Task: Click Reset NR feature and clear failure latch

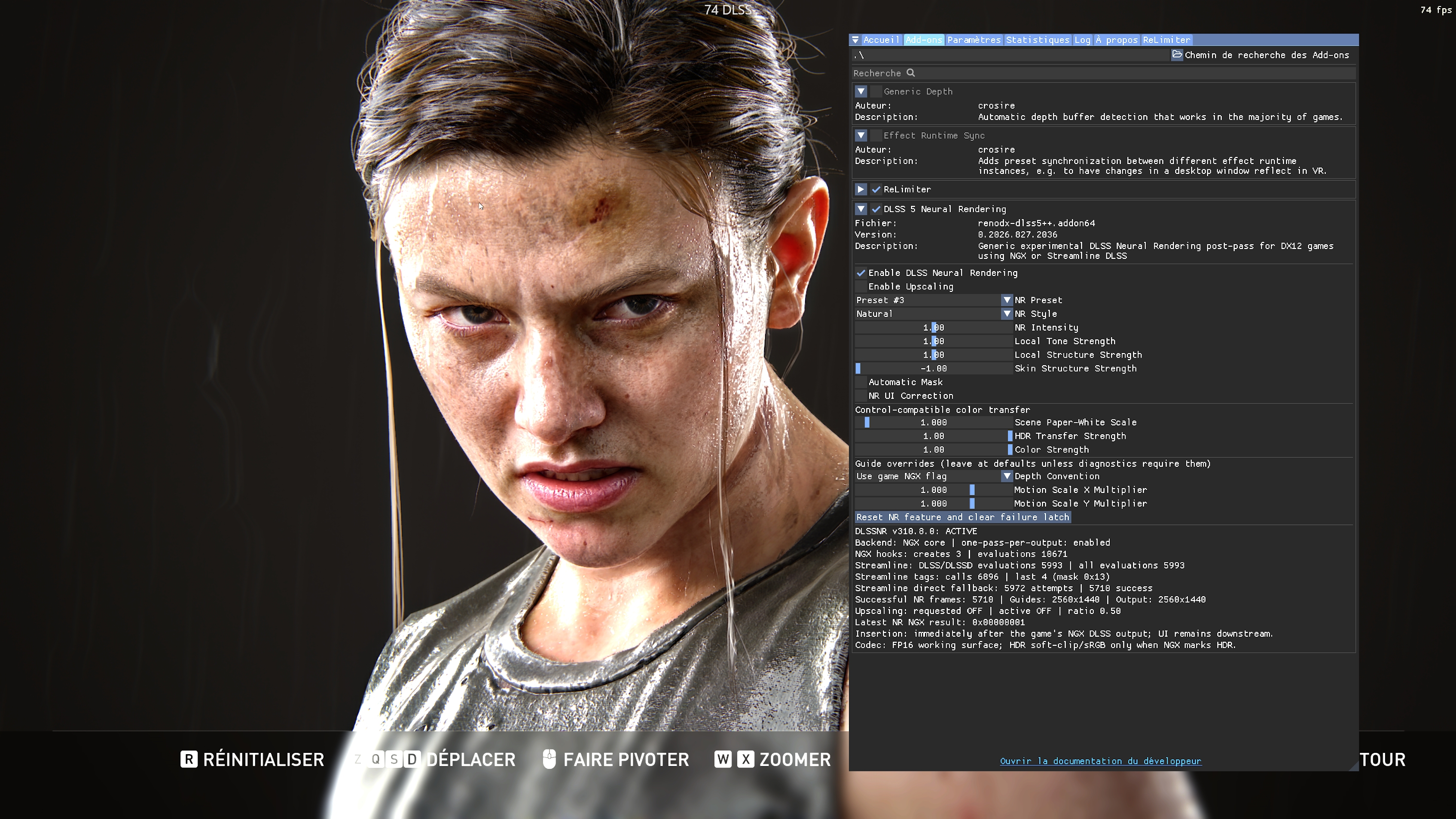Action: click(962, 518)
